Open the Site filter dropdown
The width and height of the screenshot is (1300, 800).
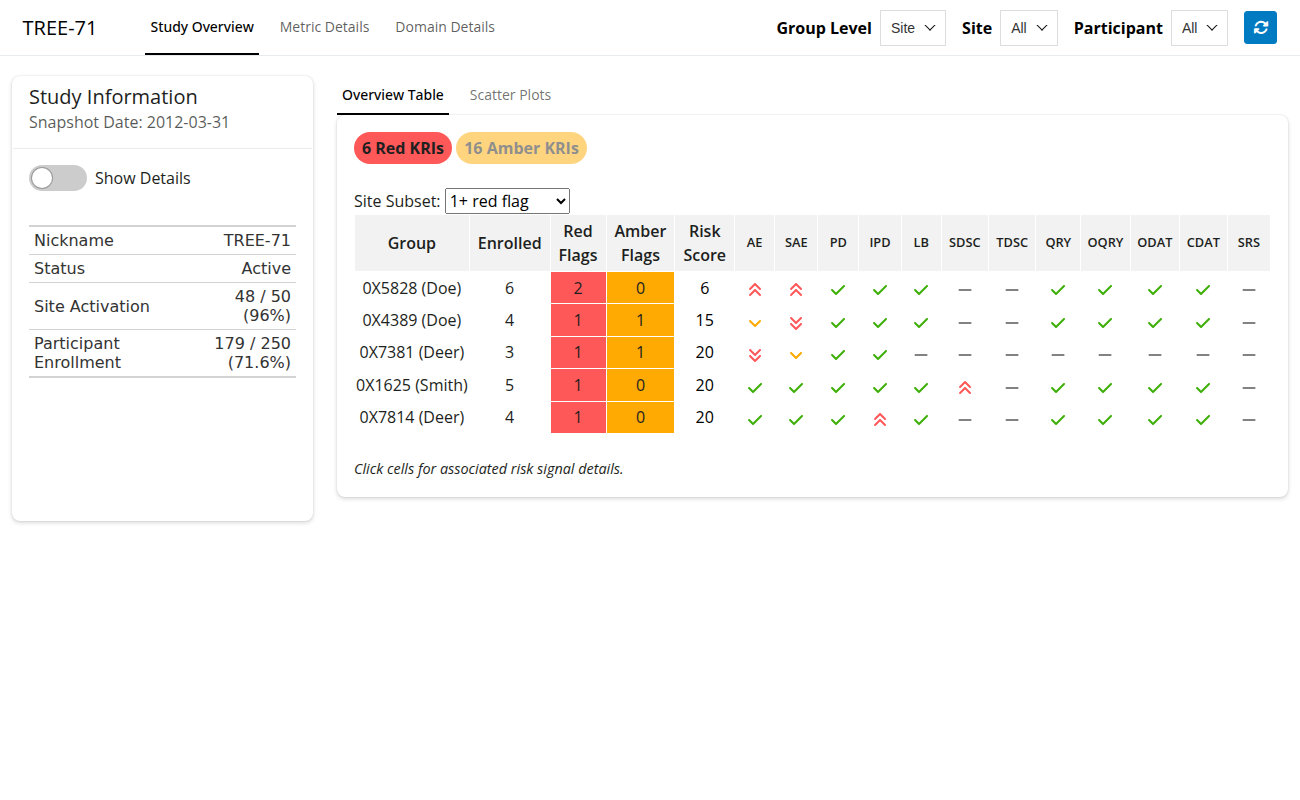coord(1028,28)
